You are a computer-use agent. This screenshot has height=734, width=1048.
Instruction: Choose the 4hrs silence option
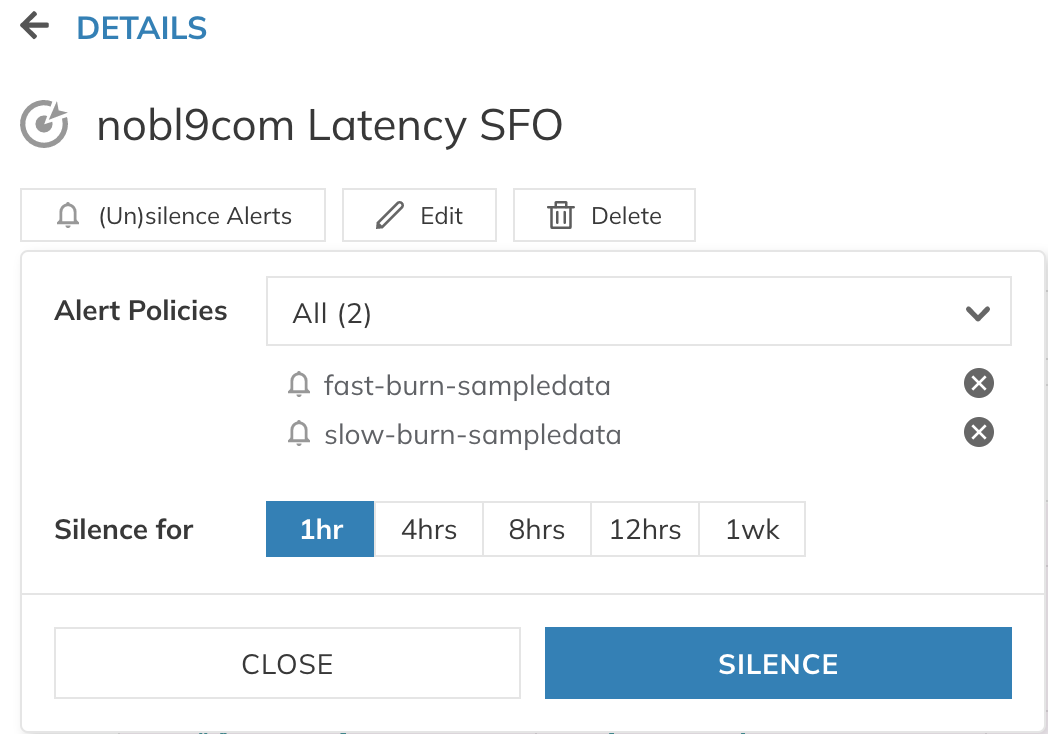click(429, 529)
